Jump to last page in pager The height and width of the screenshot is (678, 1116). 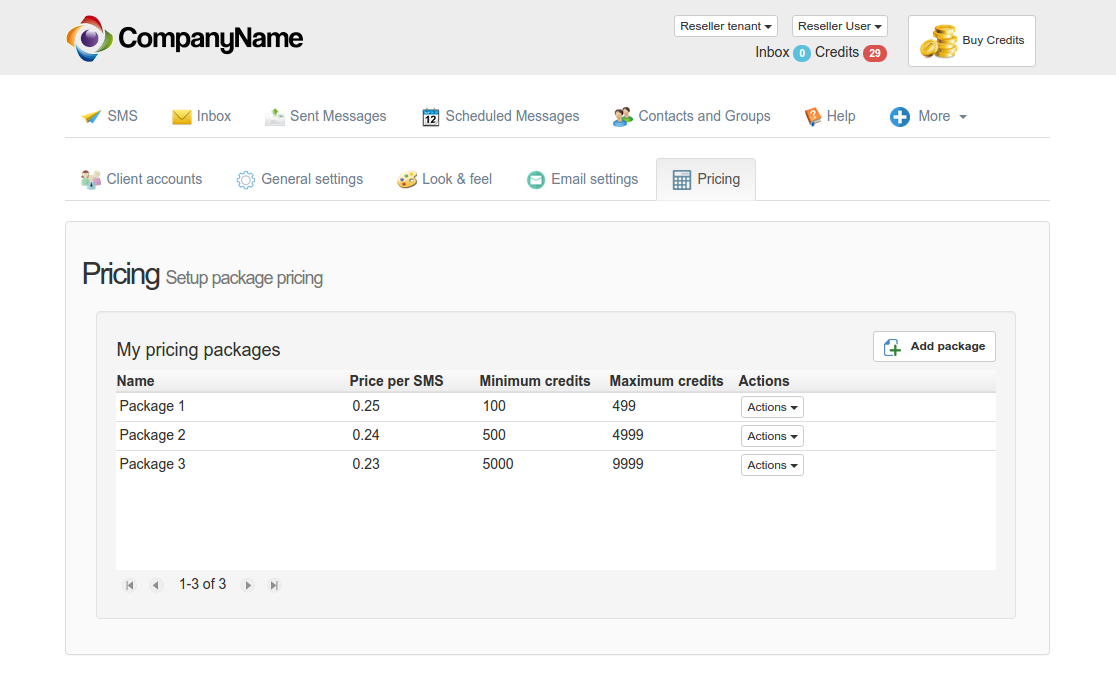click(x=274, y=585)
